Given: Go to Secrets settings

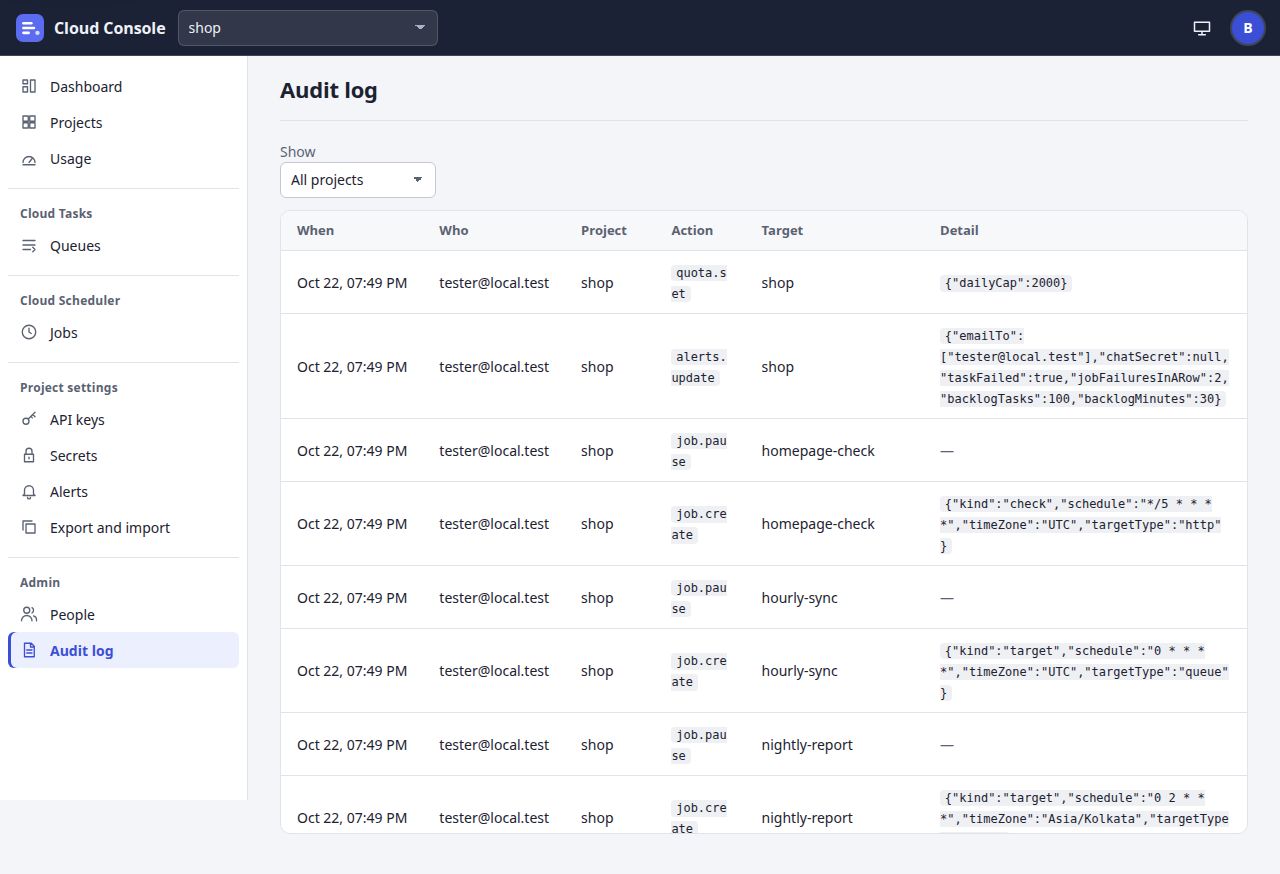Looking at the screenshot, I should point(124,456).
